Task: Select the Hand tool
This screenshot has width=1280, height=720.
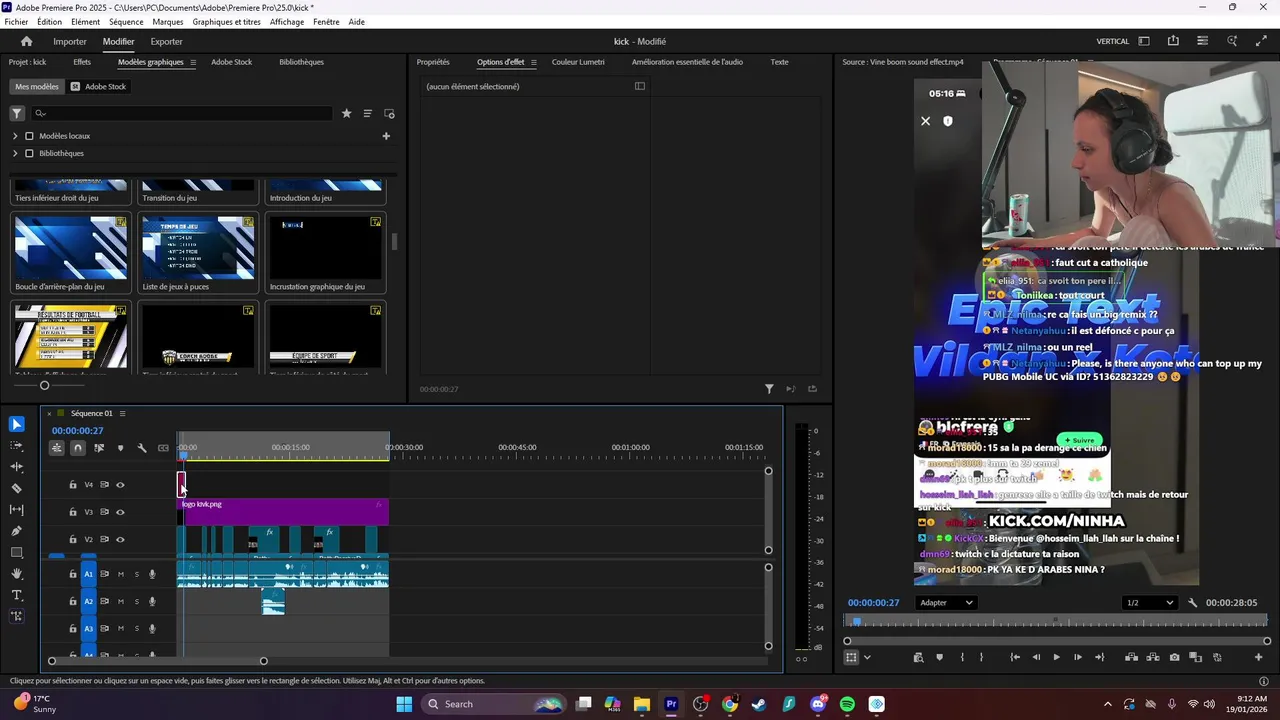Action: [x=17, y=574]
